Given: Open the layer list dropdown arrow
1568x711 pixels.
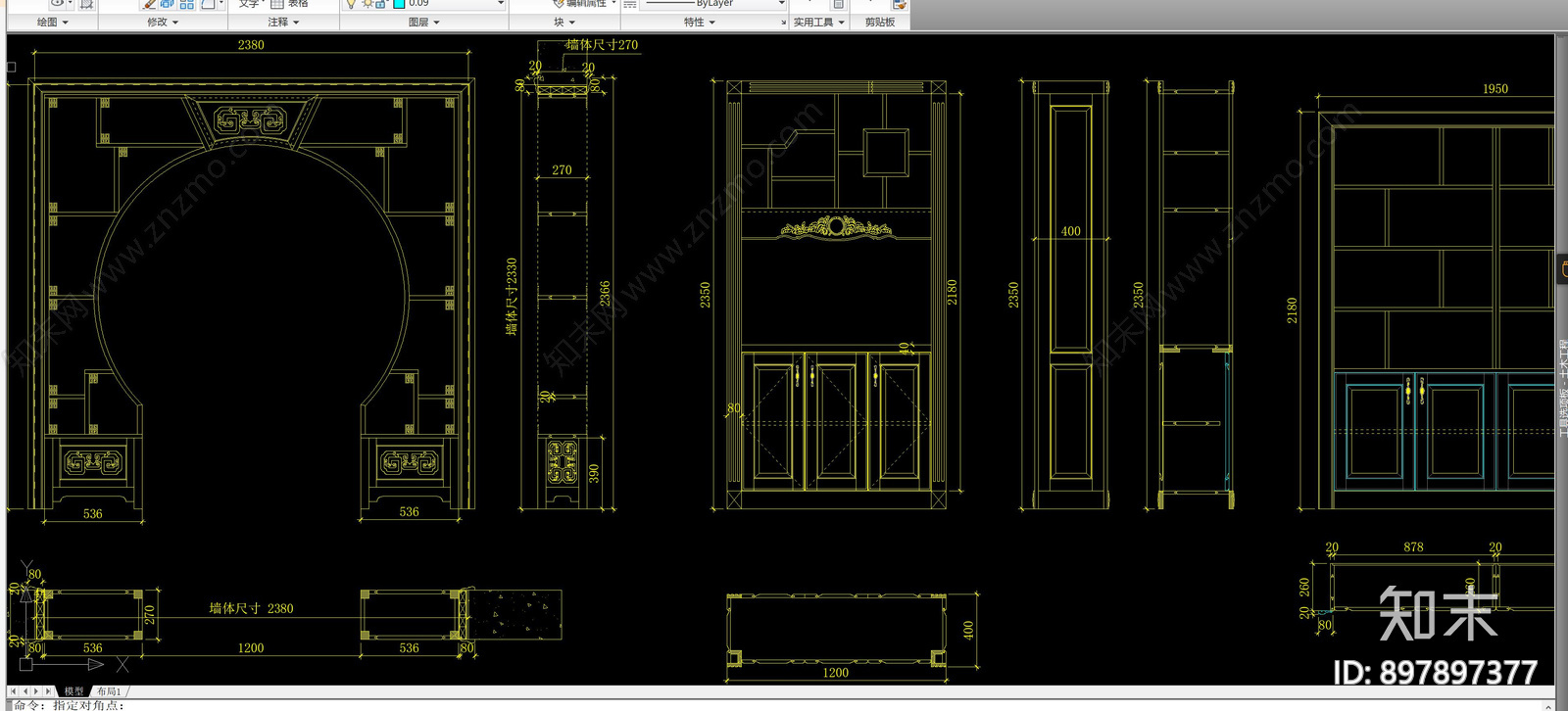Looking at the screenshot, I should pos(501,4).
